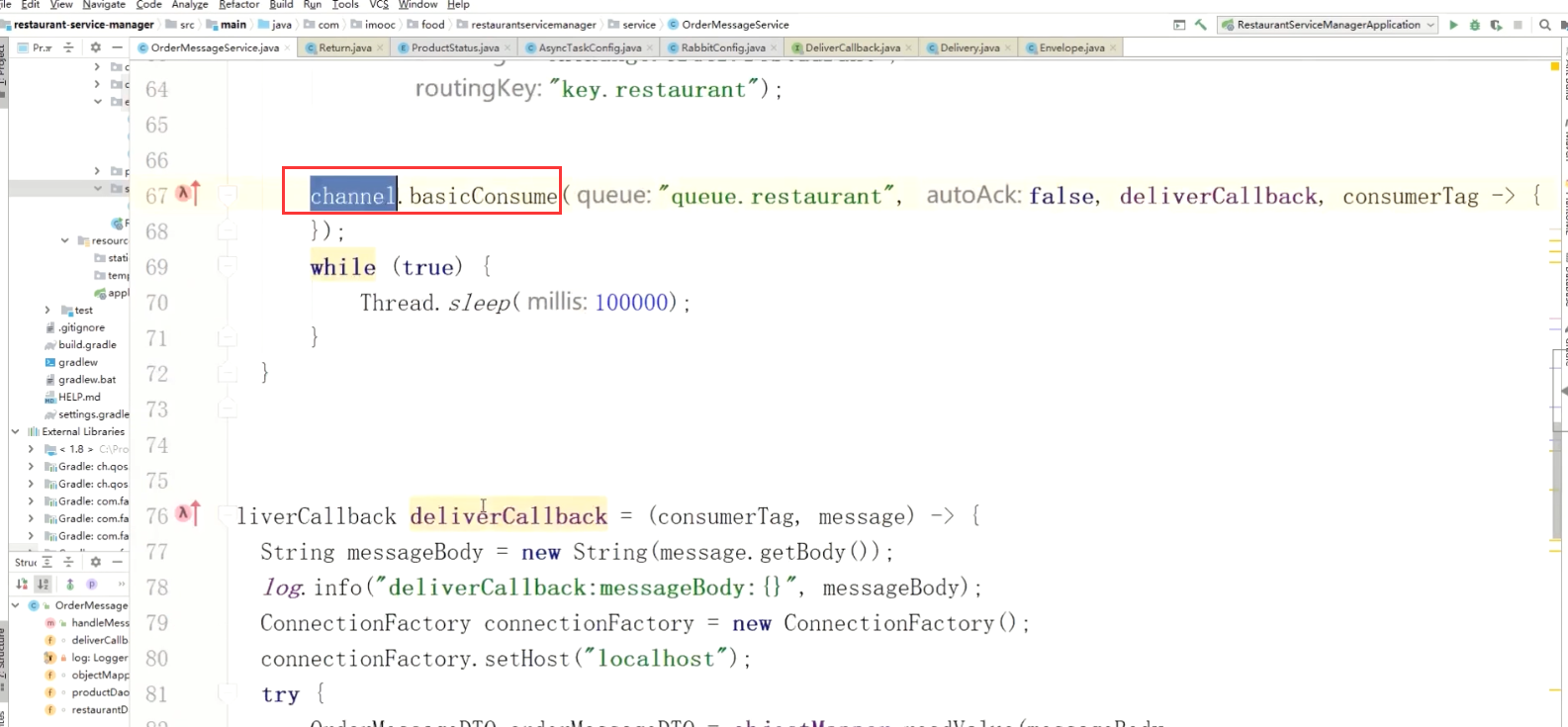The image size is (1568, 727).
Task: Toggle sort by visibility in Structure
Action: pyautogui.click(x=23, y=584)
